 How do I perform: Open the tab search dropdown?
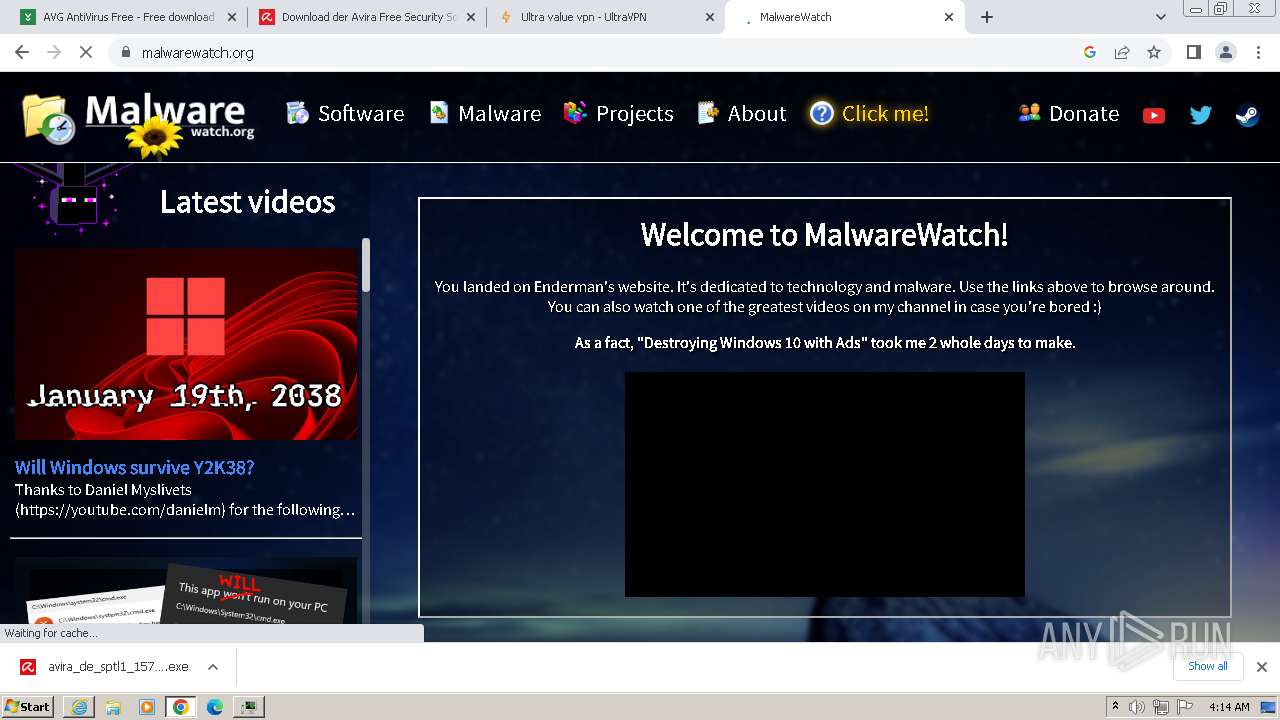1160,17
